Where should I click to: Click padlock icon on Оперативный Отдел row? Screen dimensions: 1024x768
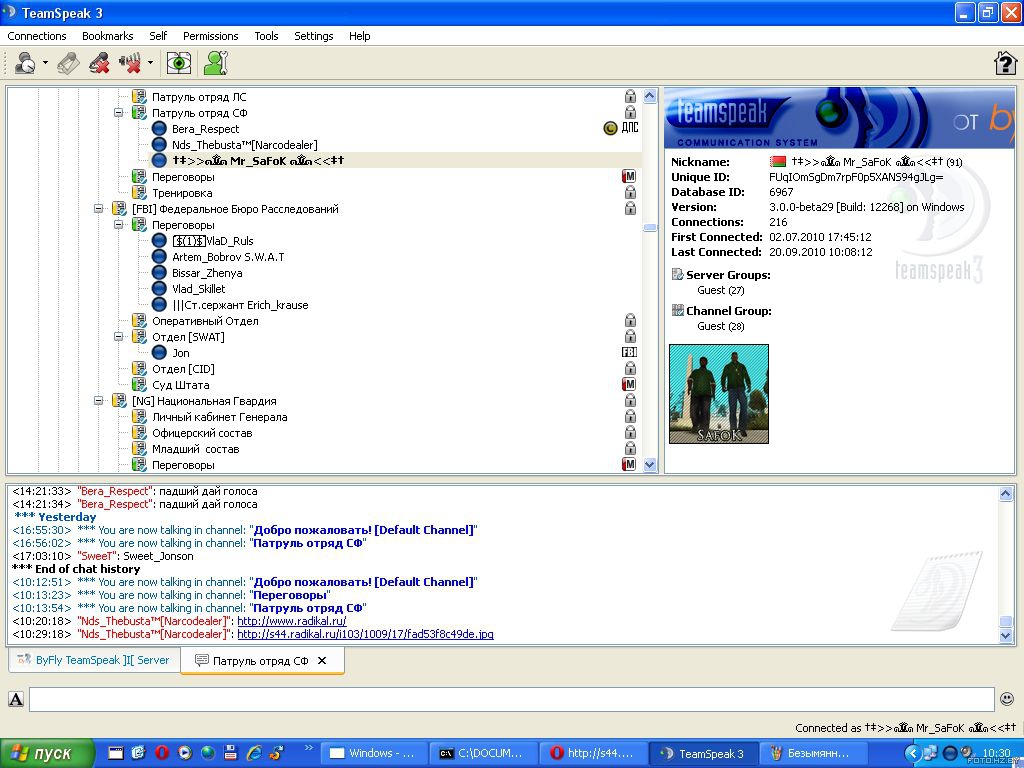tap(630, 321)
